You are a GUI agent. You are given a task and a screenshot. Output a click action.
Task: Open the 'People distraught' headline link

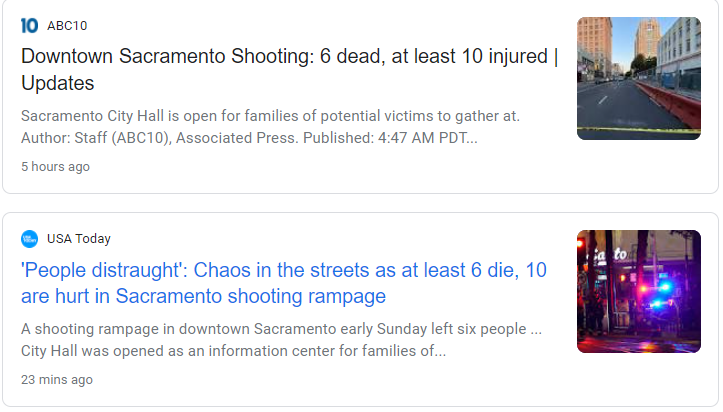[x=284, y=283]
